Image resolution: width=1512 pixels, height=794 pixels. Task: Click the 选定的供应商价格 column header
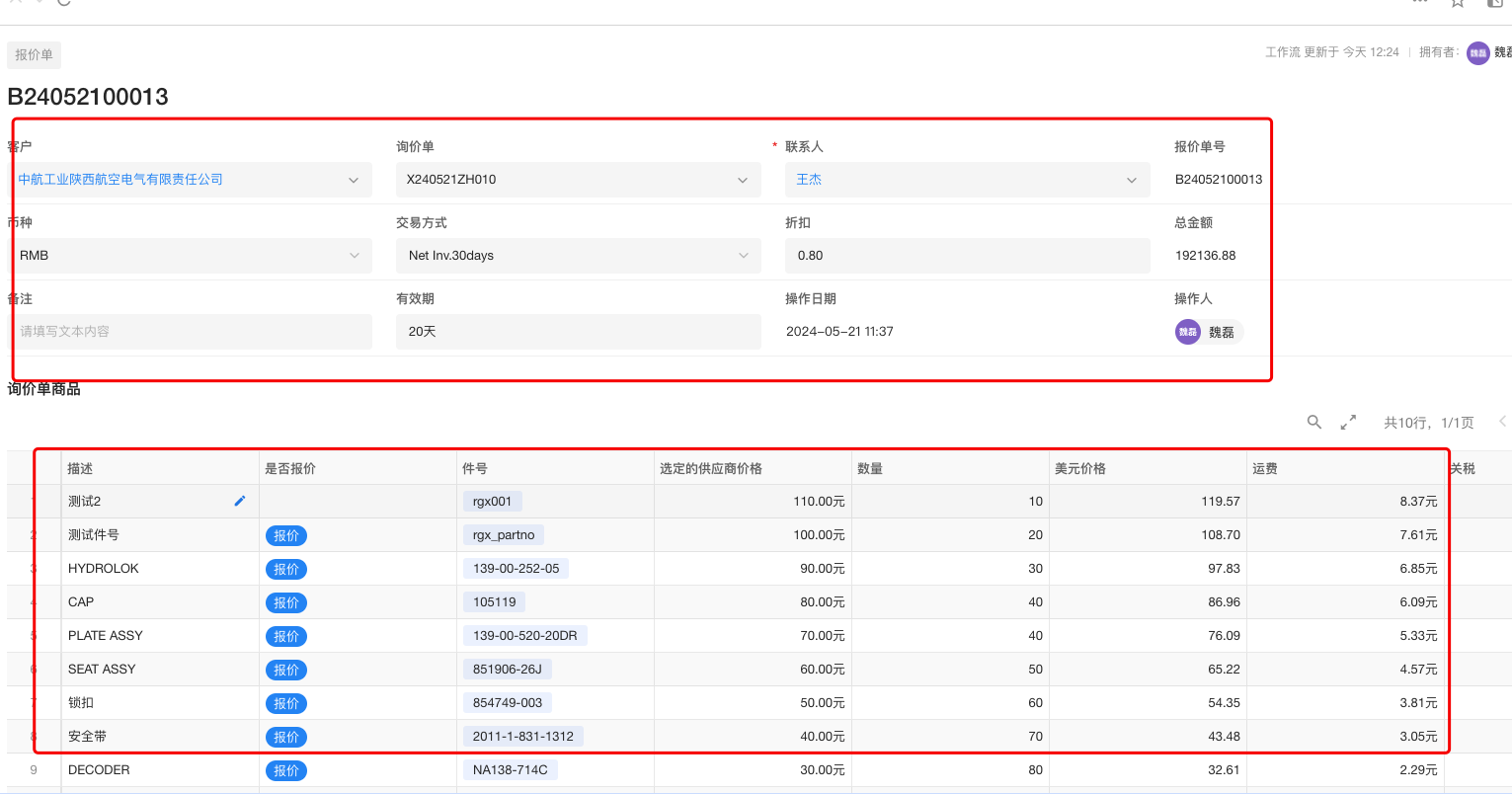pyautogui.click(x=711, y=468)
